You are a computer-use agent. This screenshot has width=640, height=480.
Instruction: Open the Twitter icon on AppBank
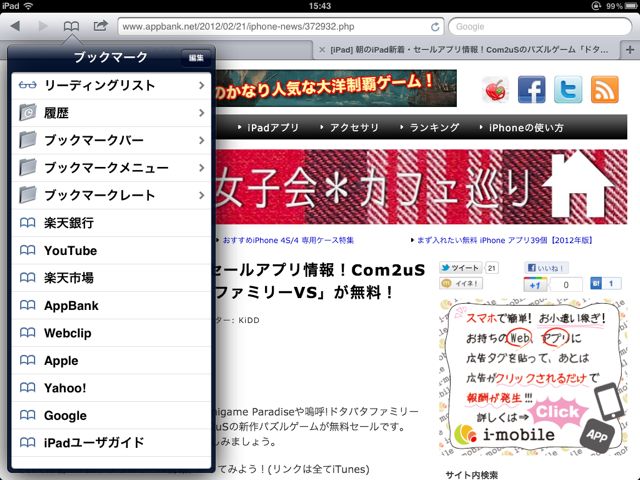[568, 89]
